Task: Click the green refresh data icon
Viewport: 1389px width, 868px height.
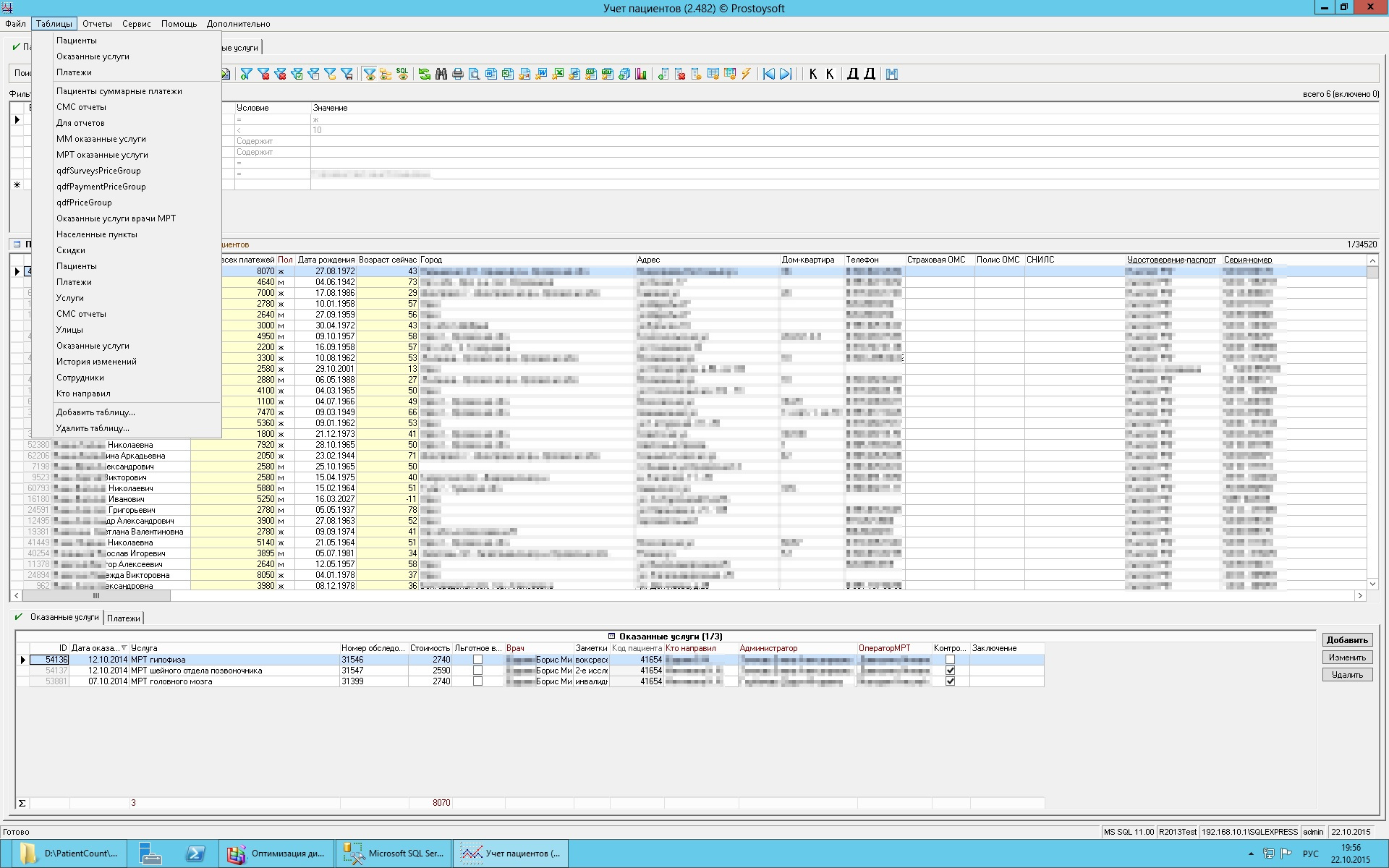Action: click(x=424, y=74)
